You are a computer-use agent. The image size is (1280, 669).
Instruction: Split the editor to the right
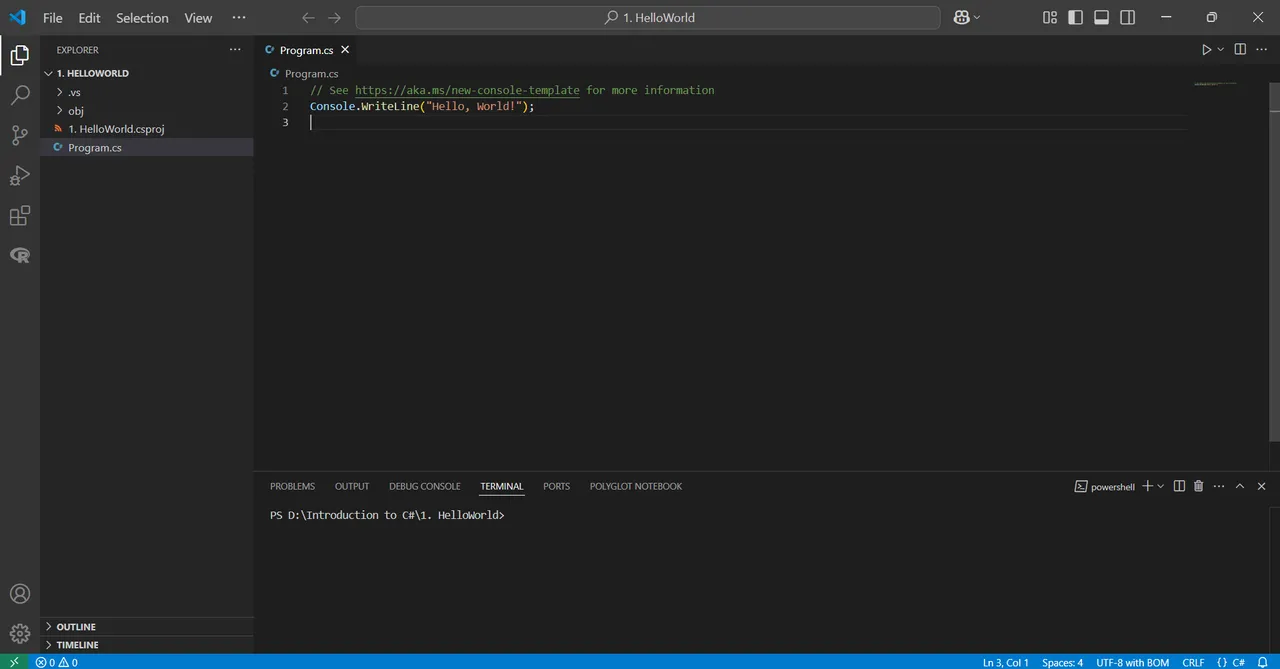point(1240,49)
